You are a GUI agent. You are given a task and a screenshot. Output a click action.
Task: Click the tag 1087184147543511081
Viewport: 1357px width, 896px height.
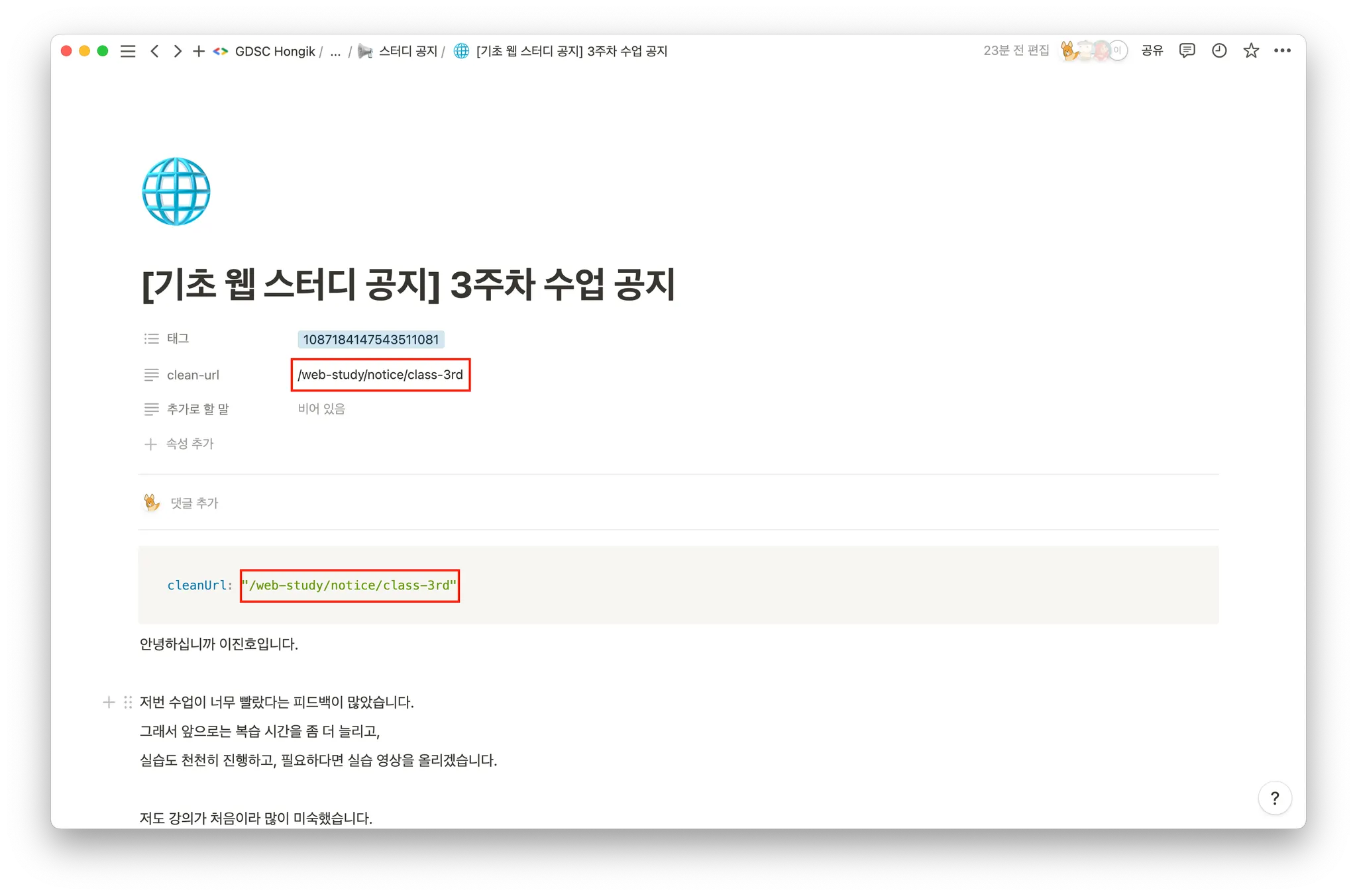pyautogui.click(x=371, y=340)
